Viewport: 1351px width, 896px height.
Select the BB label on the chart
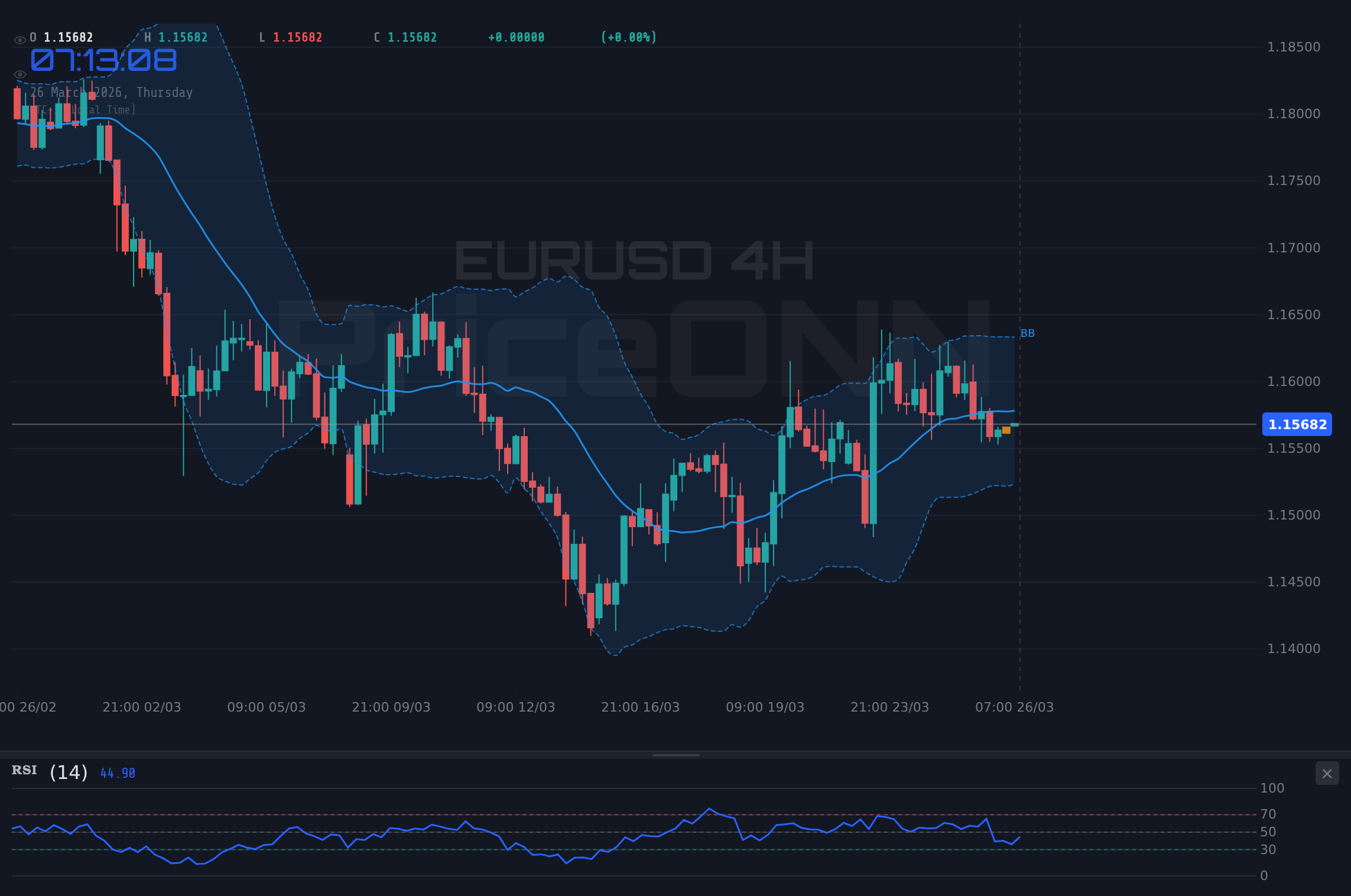1027,333
